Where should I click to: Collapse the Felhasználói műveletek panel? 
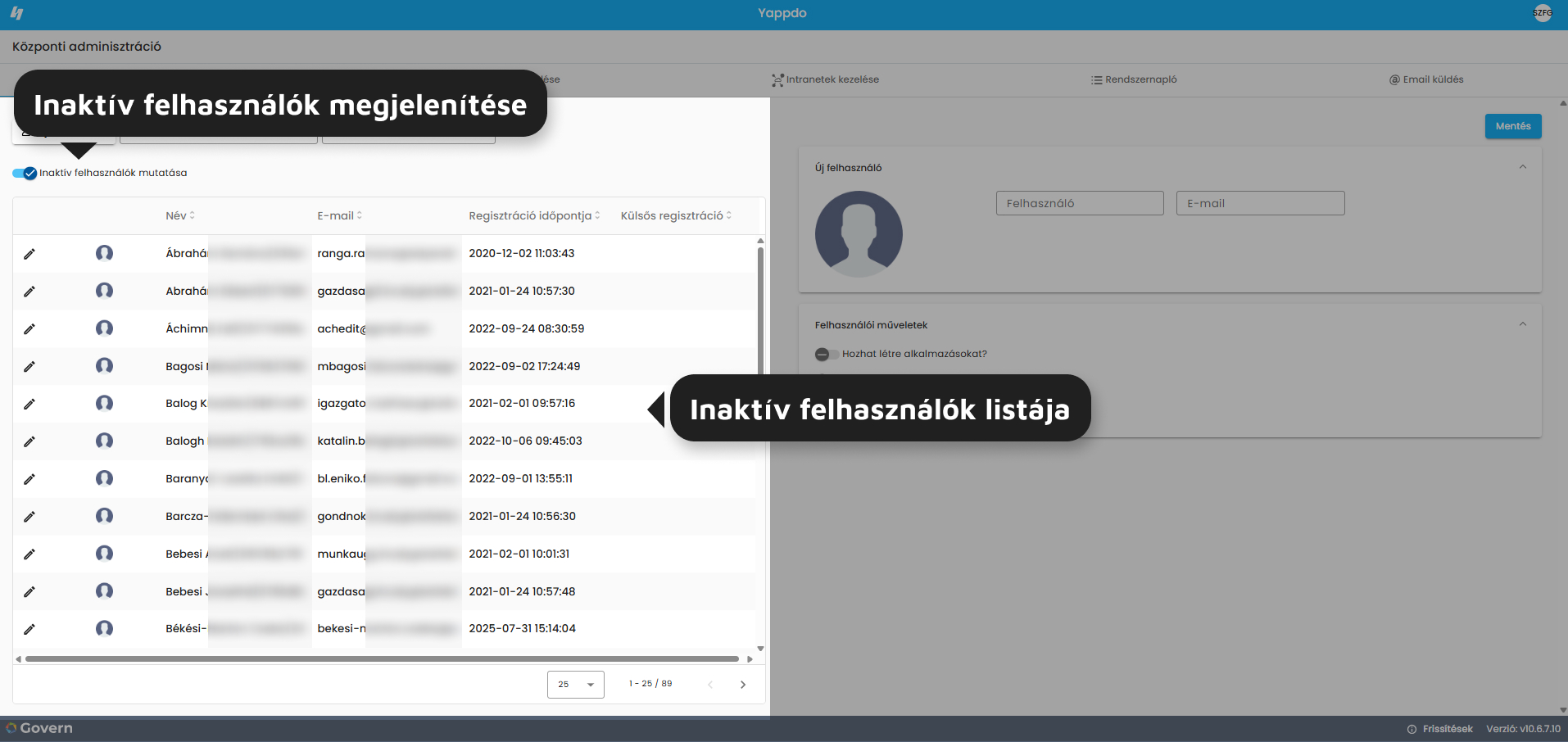1522,324
